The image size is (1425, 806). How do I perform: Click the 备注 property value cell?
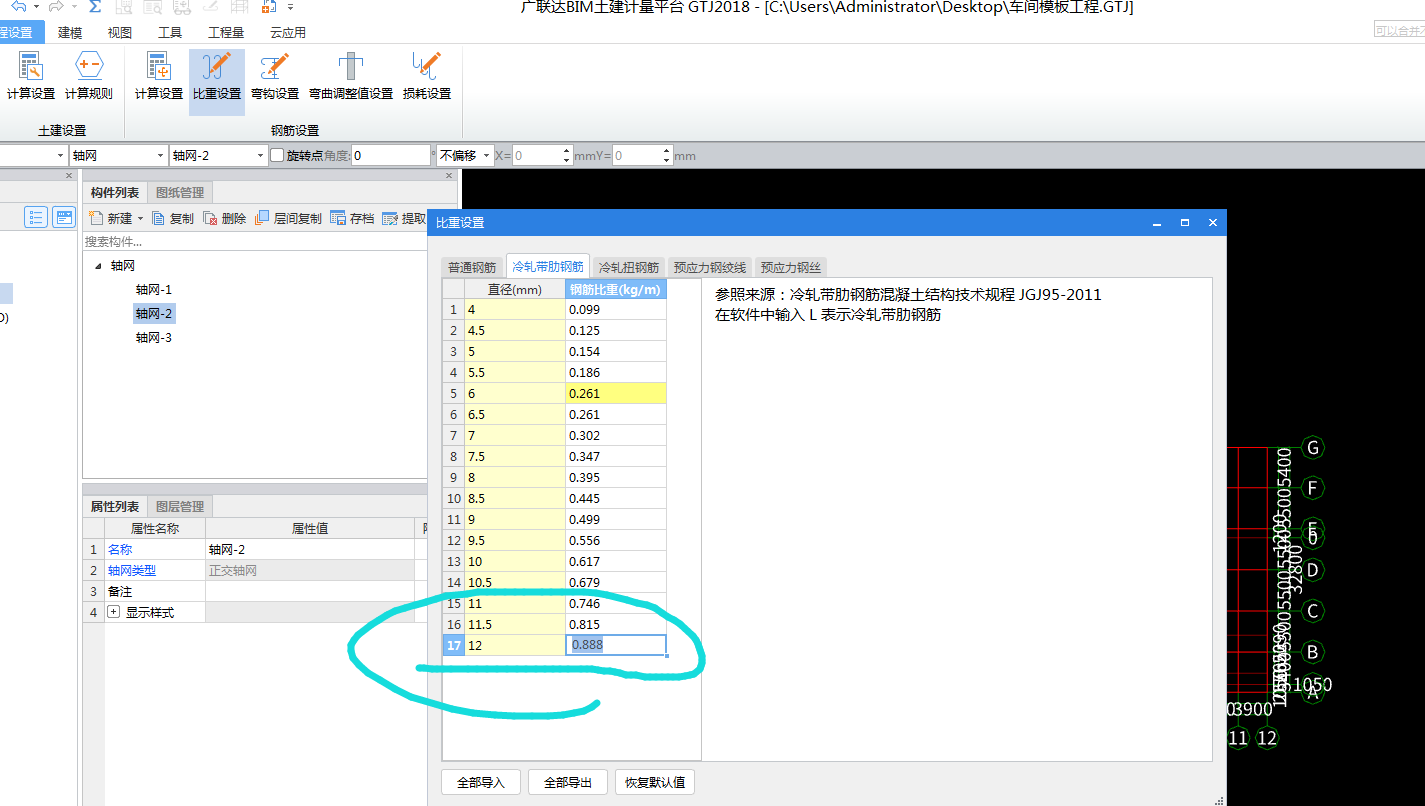click(x=309, y=591)
